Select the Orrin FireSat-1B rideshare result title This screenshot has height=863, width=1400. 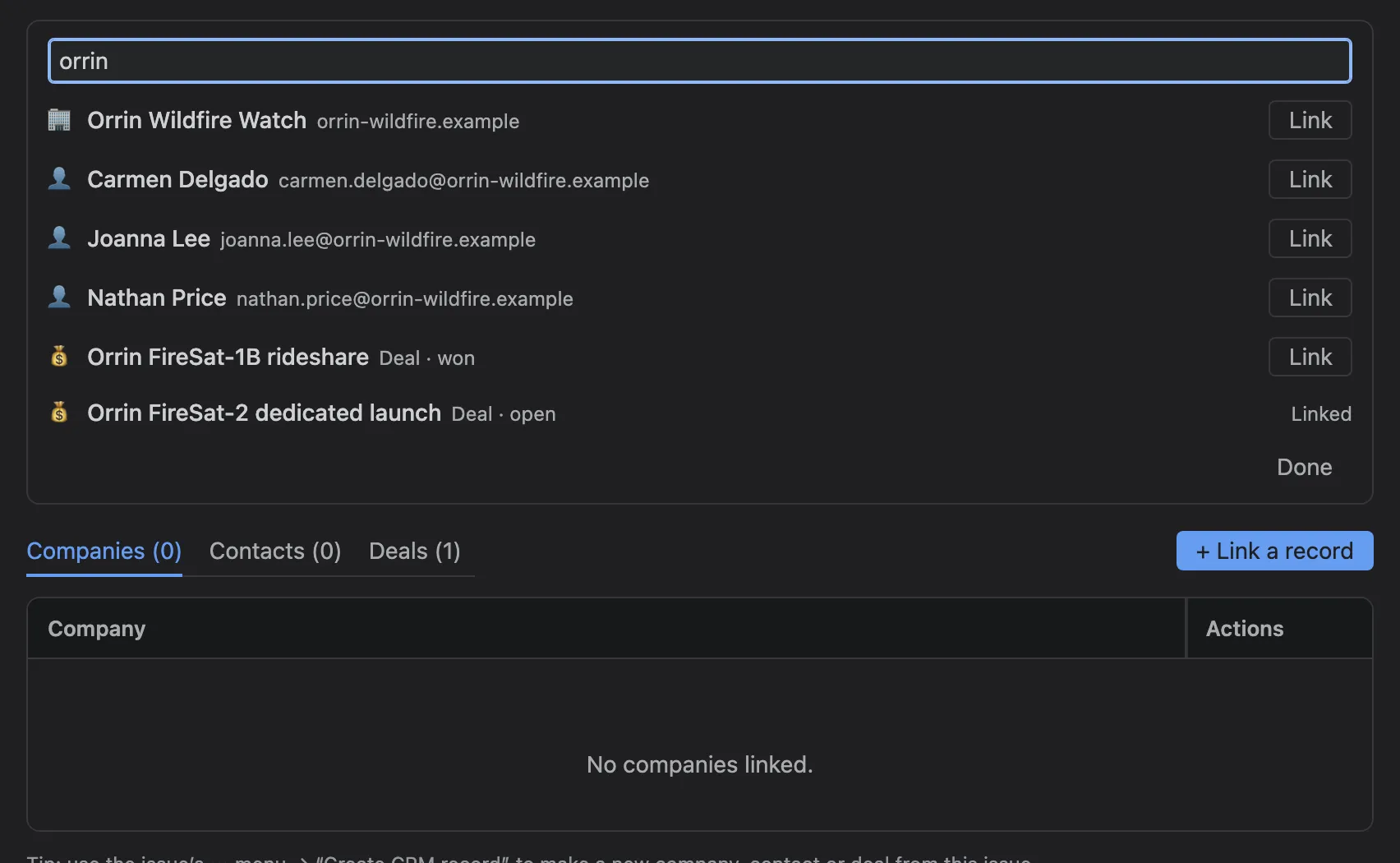click(x=228, y=357)
